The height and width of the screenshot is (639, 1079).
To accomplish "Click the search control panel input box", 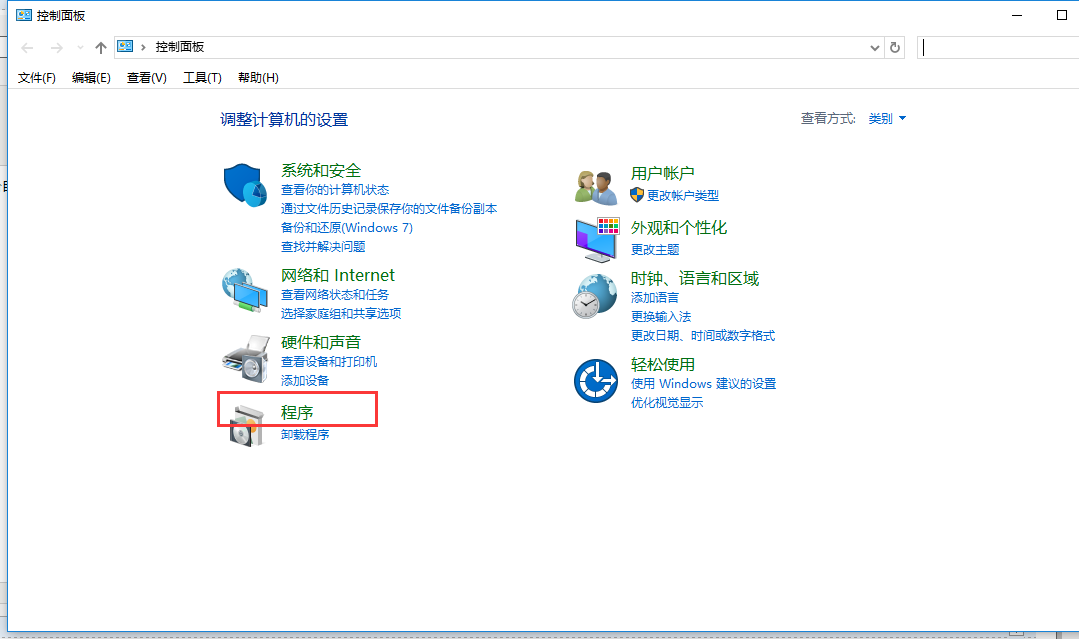I will click(998, 47).
